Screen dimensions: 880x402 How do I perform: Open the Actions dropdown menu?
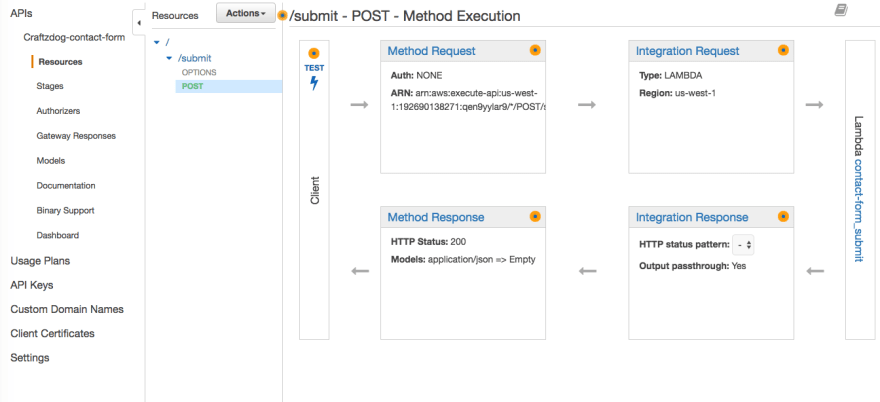pos(246,13)
